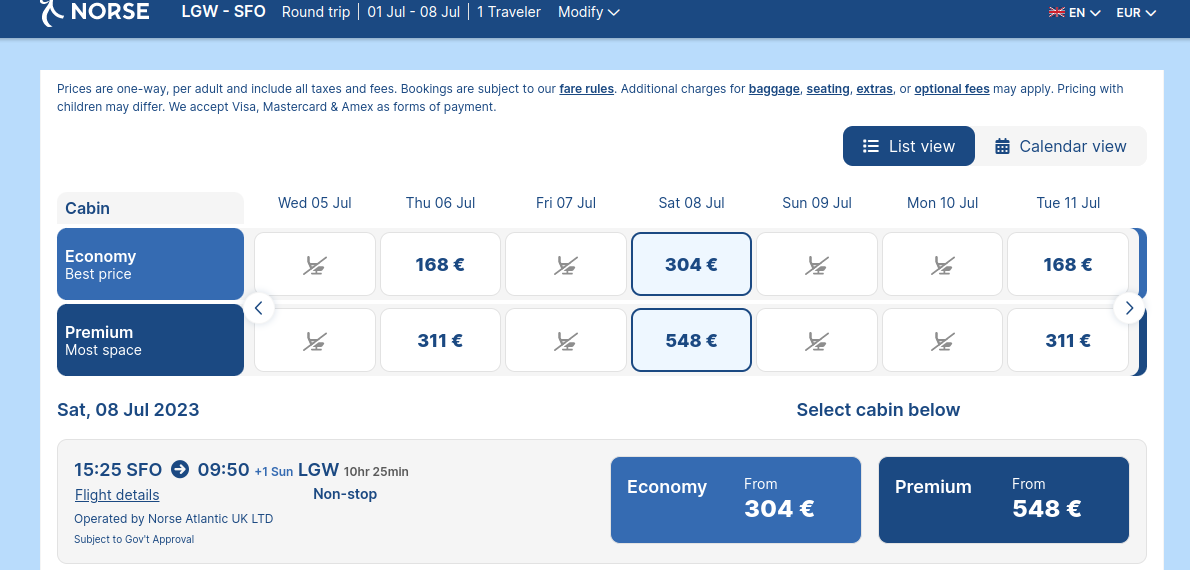Open the EUR currency dropdown
The height and width of the screenshot is (570, 1190).
point(1136,12)
